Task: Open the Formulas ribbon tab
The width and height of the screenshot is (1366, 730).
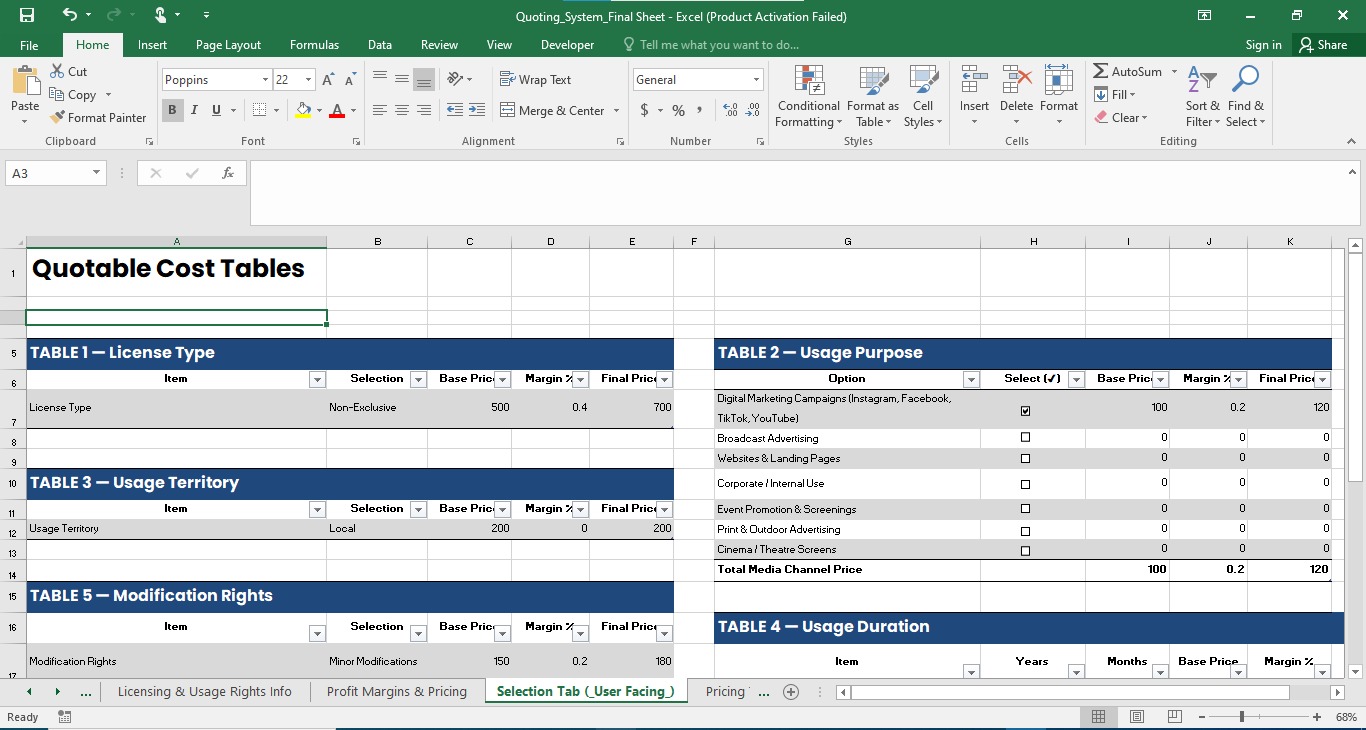Action: tap(314, 44)
